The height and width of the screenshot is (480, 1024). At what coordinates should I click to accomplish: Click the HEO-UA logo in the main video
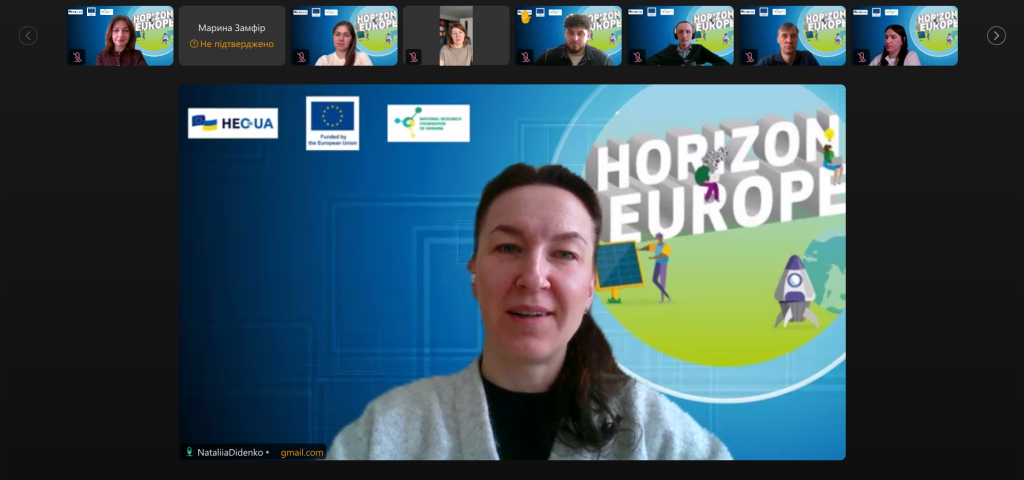233,123
